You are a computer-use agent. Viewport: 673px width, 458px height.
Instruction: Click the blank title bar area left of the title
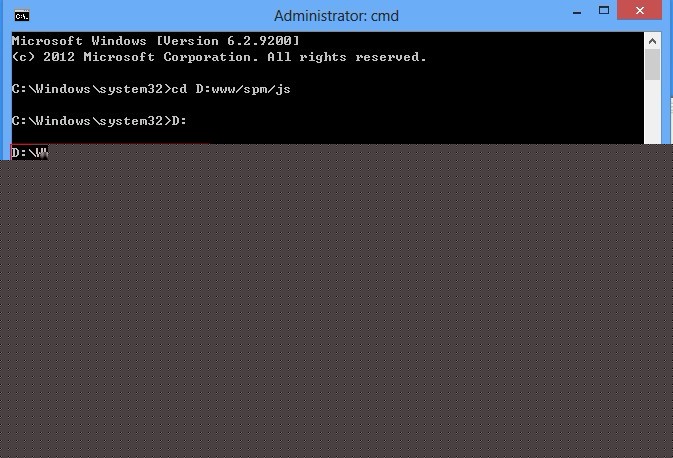click(150, 16)
